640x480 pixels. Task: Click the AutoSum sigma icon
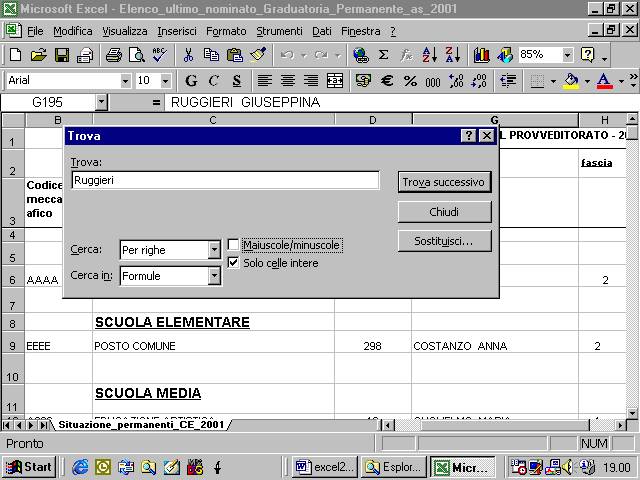pyautogui.click(x=383, y=55)
